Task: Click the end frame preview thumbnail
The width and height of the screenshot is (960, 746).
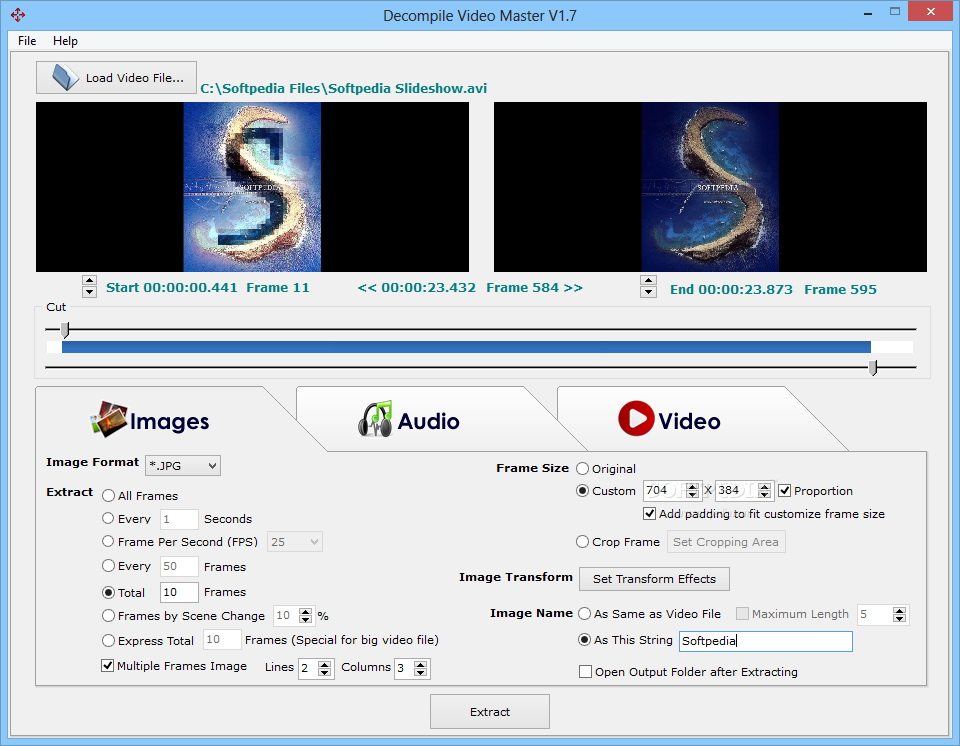Action: (710, 187)
